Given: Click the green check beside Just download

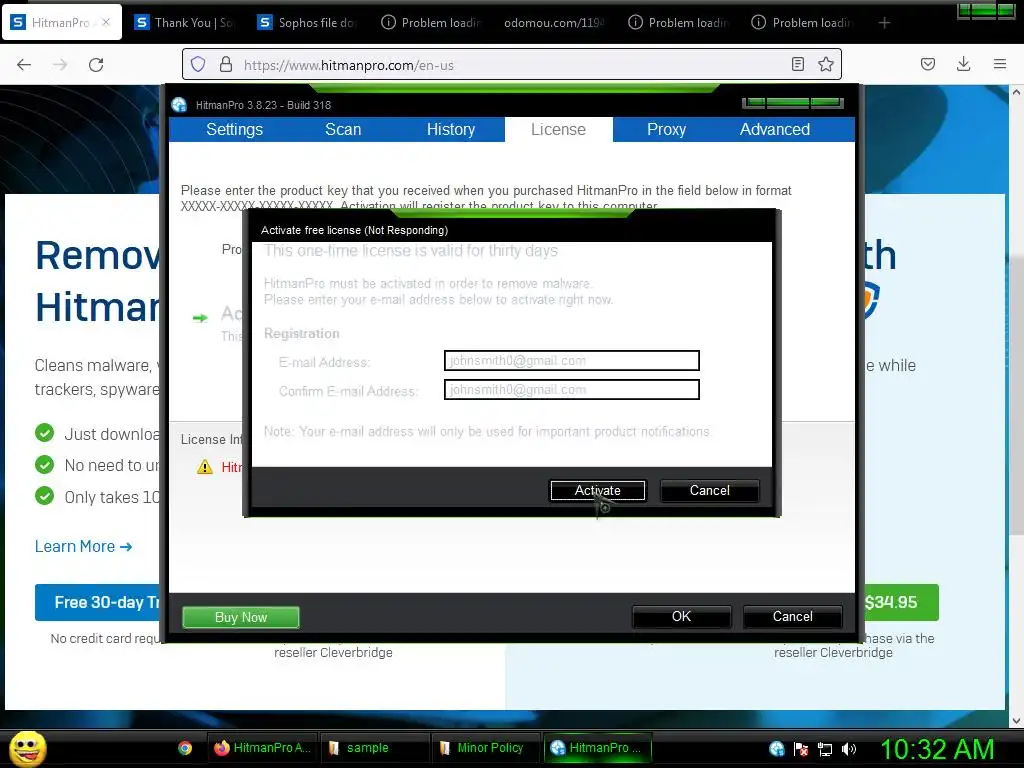Looking at the screenshot, I should pyautogui.click(x=44, y=433).
